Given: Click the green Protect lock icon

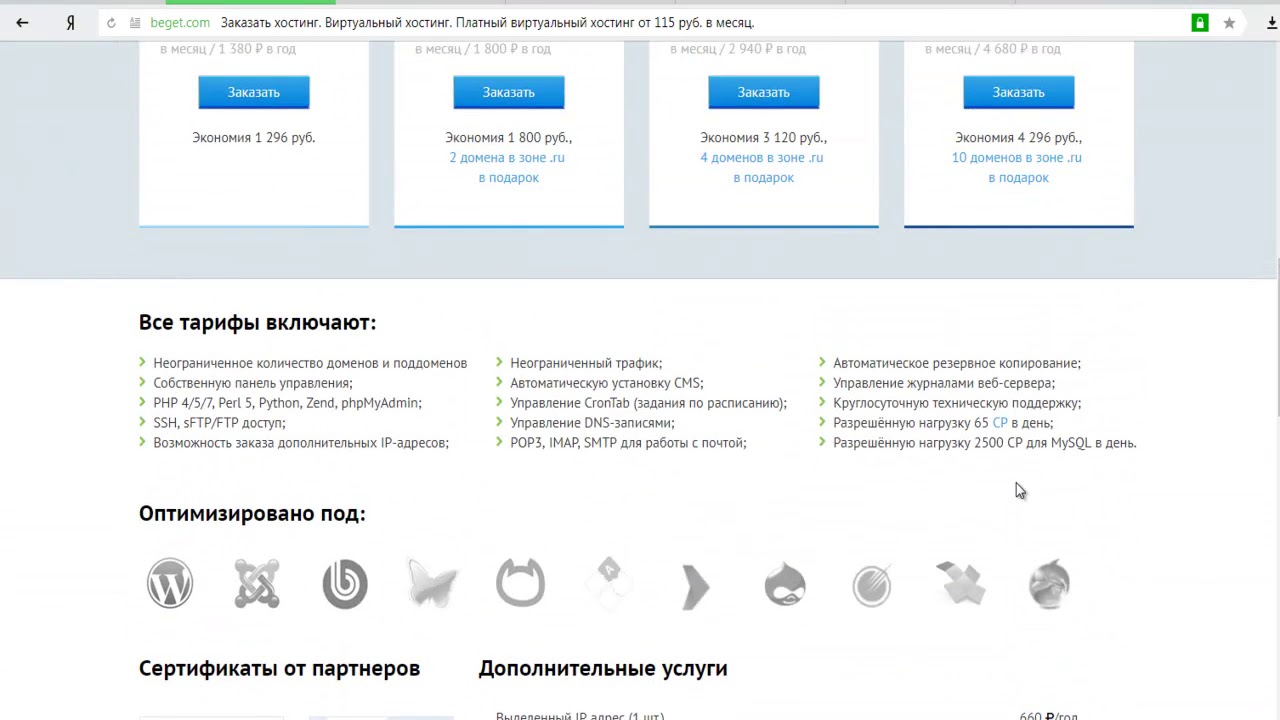Looking at the screenshot, I should tap(1200, 23).
